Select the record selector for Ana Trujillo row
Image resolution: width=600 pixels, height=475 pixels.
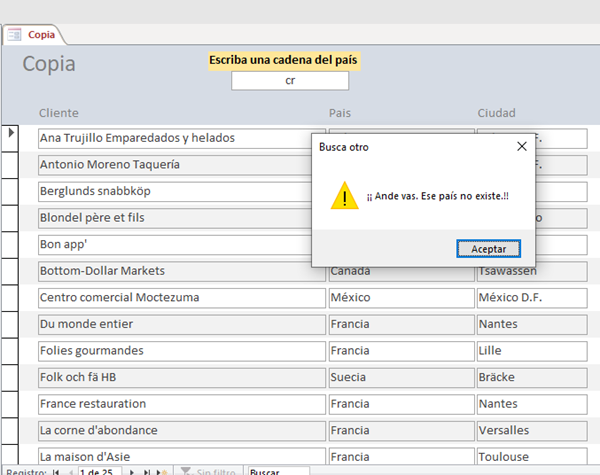click(10, 138)
